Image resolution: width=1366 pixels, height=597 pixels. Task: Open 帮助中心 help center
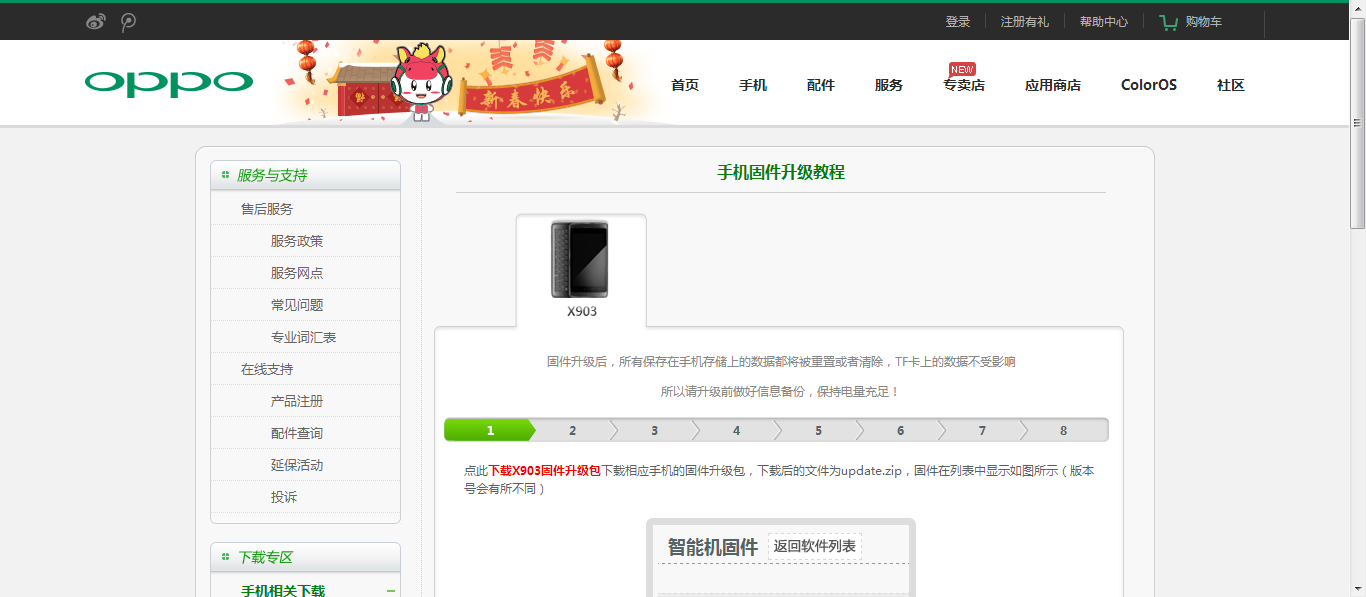click(x=1104, y=22)
